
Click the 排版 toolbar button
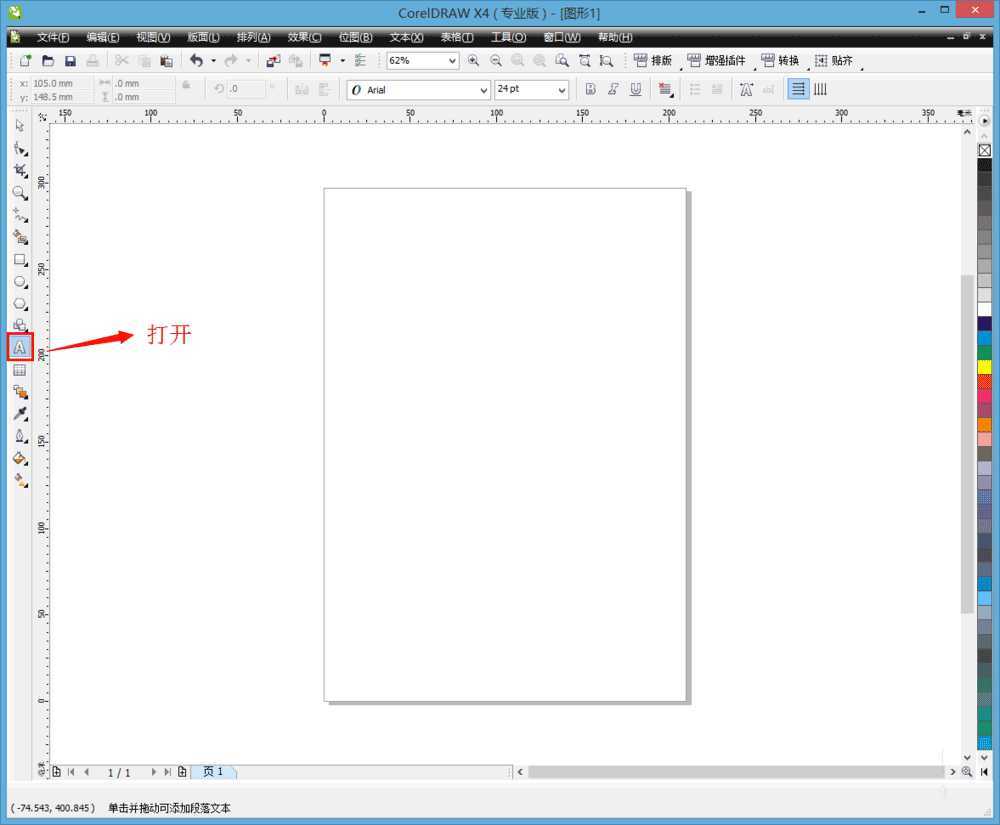click(x=653, y=61)
